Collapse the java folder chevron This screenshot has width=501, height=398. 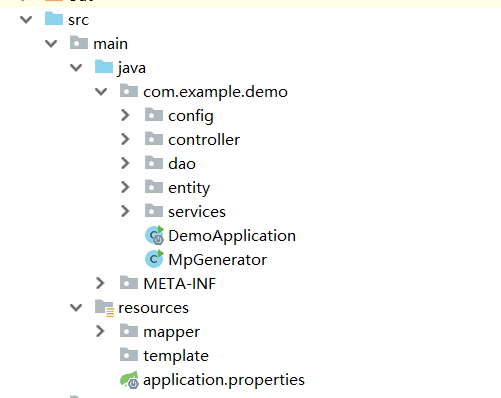pyautogui.click(x=76, y=68)
